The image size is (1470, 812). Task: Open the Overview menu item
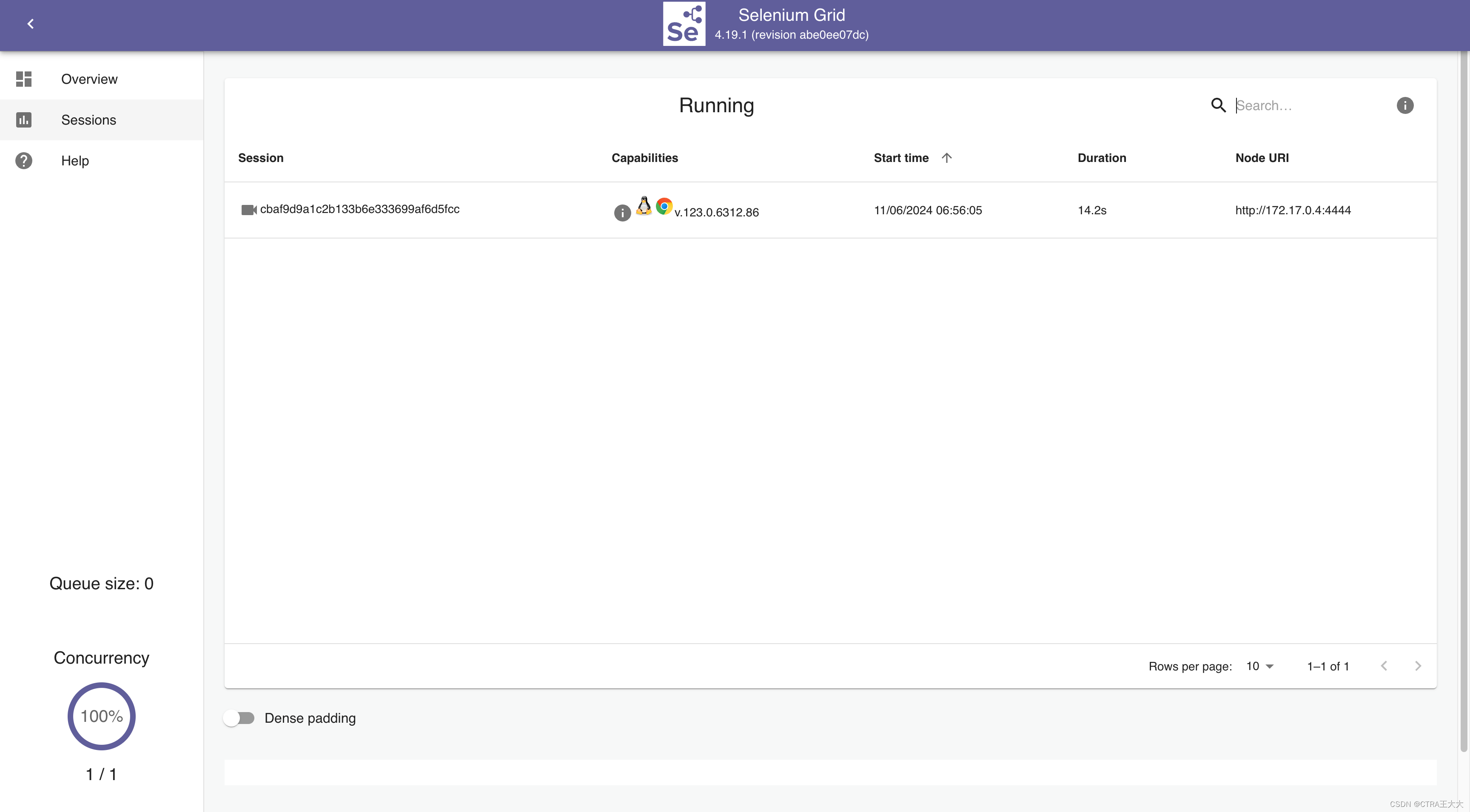coord(89,79)
